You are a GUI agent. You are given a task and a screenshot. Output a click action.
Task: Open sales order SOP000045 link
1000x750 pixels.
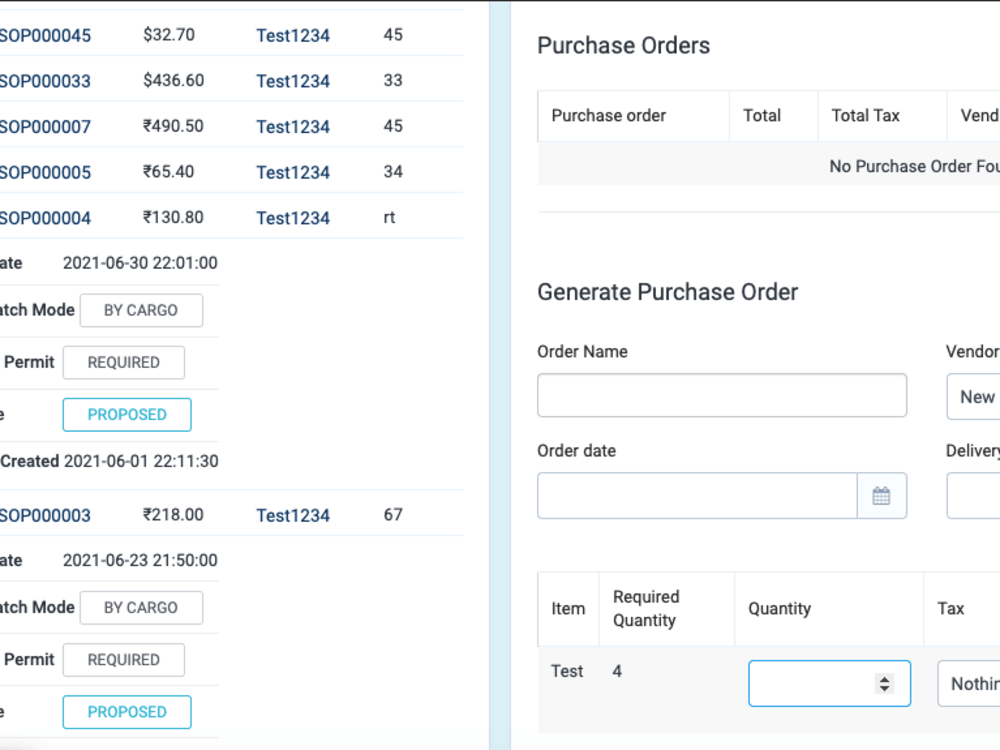(45, 35)
